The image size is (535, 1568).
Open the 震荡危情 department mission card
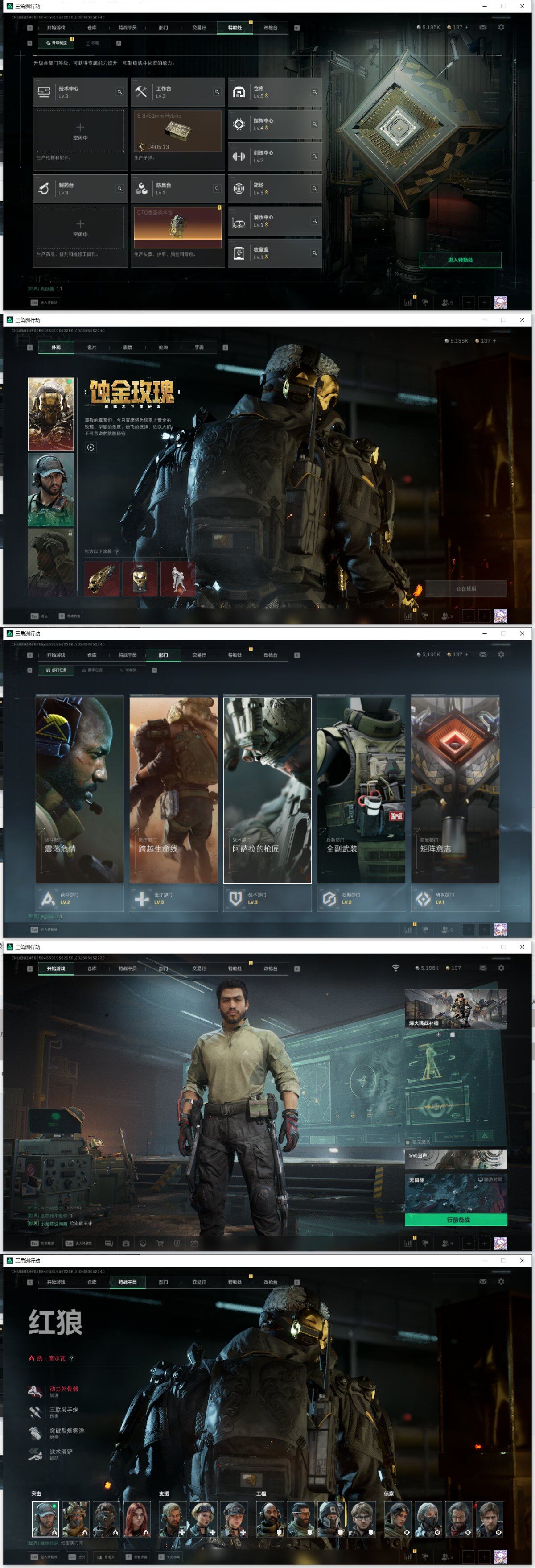click(80, 790)
